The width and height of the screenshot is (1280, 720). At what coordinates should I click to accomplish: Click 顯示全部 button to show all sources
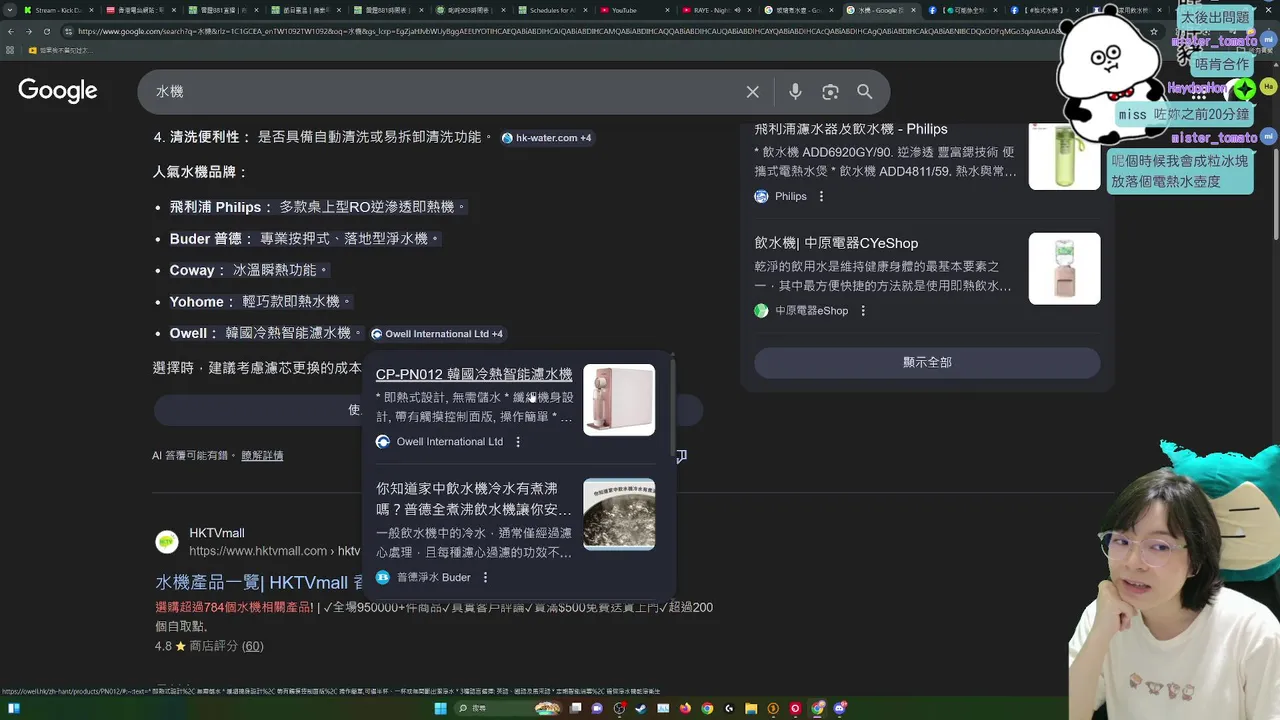[927, 362]
